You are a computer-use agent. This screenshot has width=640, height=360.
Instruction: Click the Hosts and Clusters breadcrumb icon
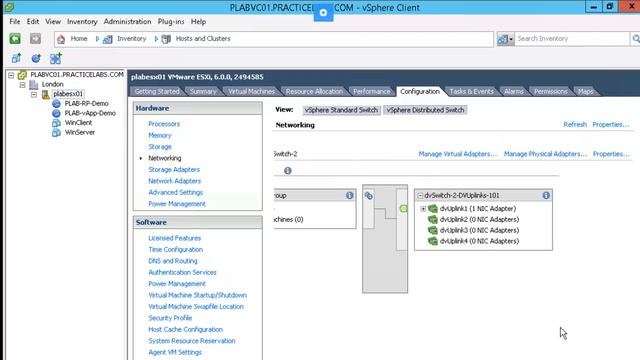click(x=166, y=39)
